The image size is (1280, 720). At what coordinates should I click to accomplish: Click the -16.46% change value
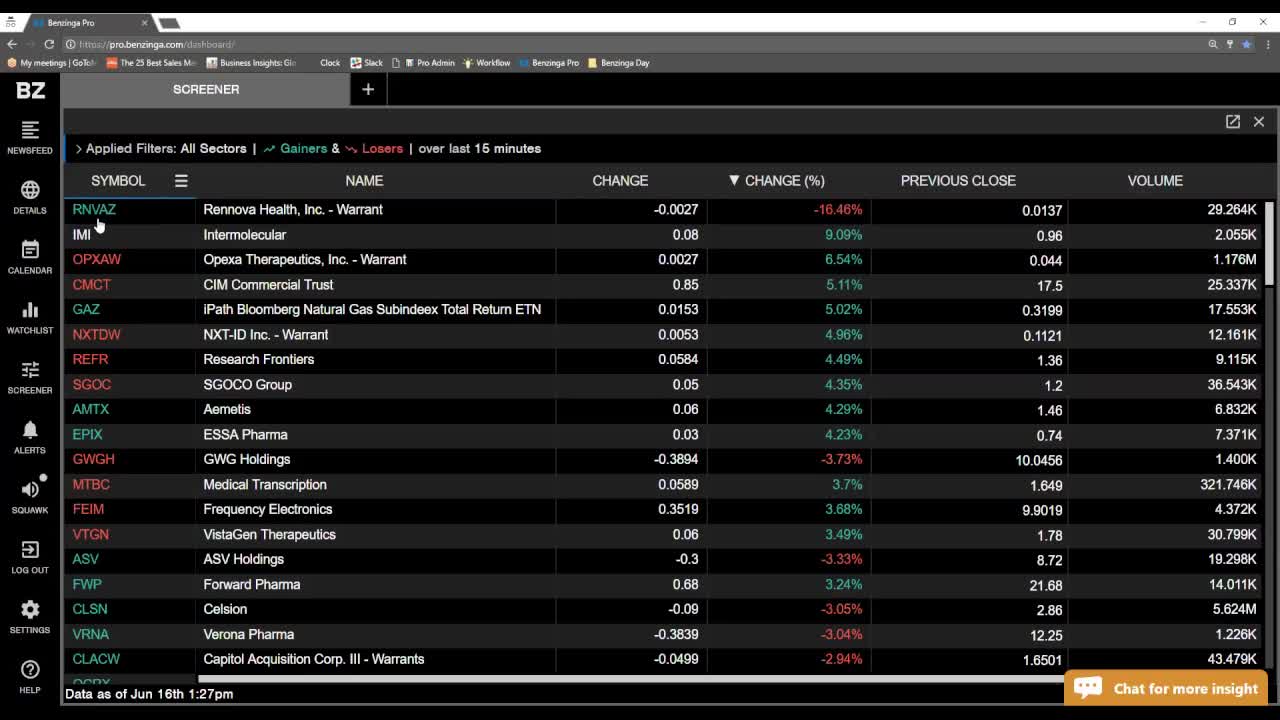point(837,210)
